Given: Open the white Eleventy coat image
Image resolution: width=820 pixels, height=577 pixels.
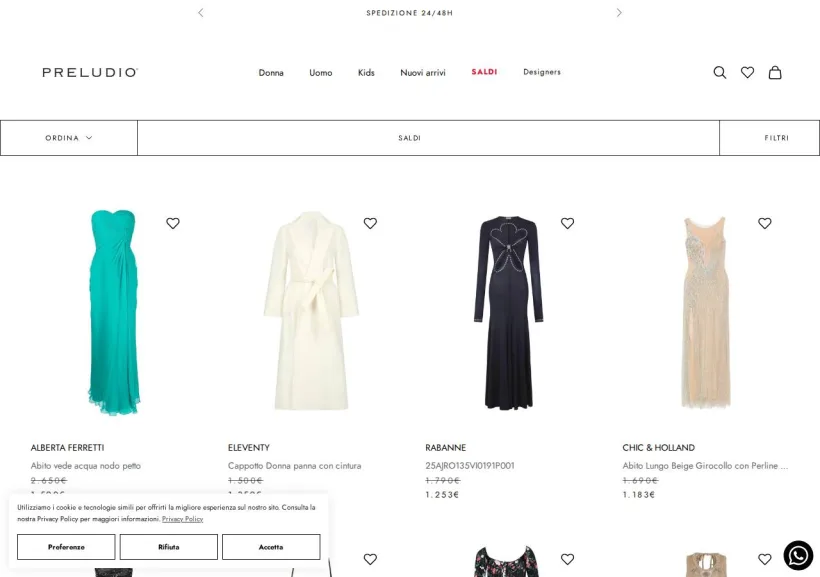Looking at the screenshot, I should [x=312, y=311].
